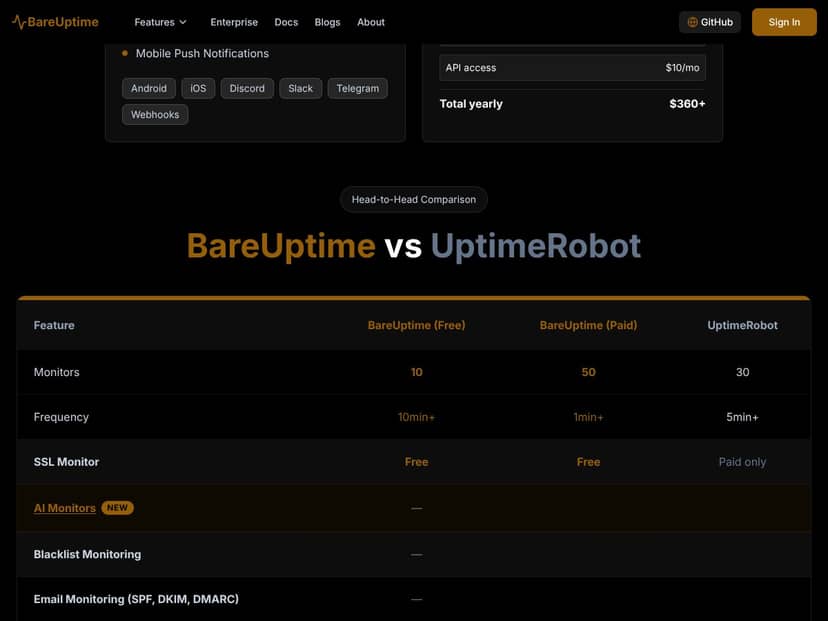This screenshot has width=828, height=621.
Task: Open the Features menu
Action: (161, 22)
